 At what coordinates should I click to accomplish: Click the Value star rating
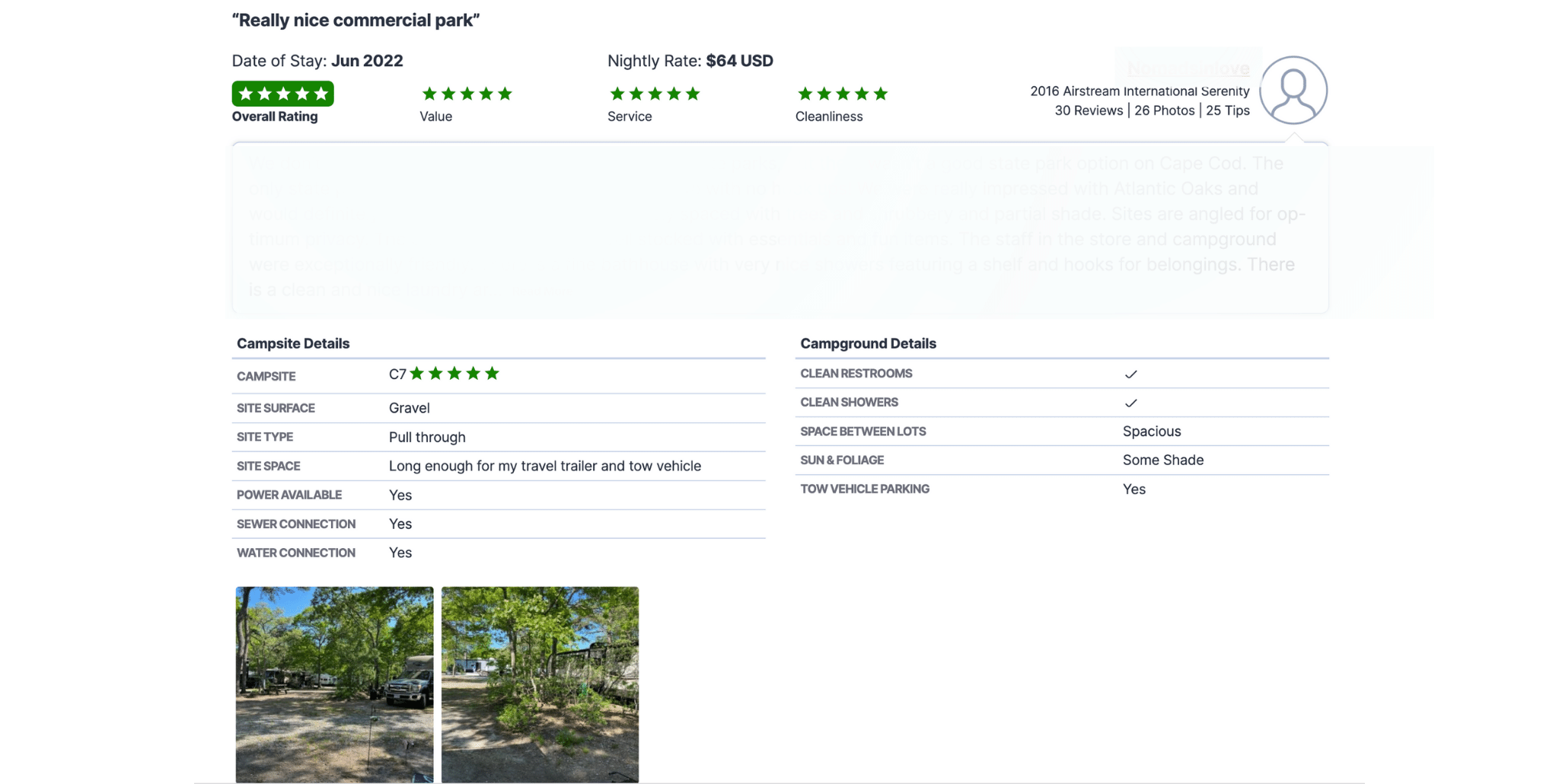click(467, 94)
